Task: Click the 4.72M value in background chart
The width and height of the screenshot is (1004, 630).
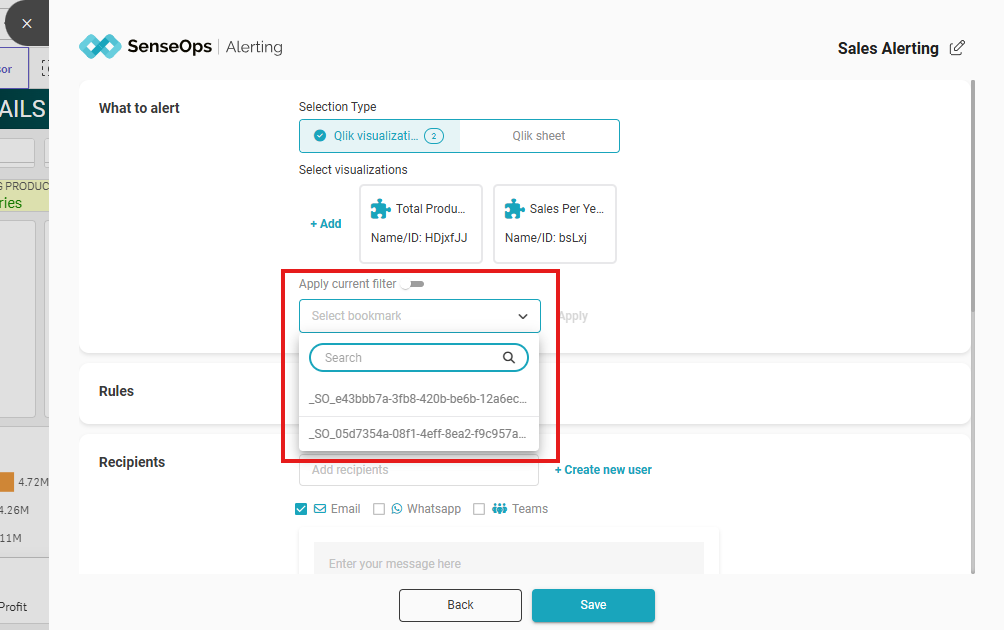Action: click(33, 482)
